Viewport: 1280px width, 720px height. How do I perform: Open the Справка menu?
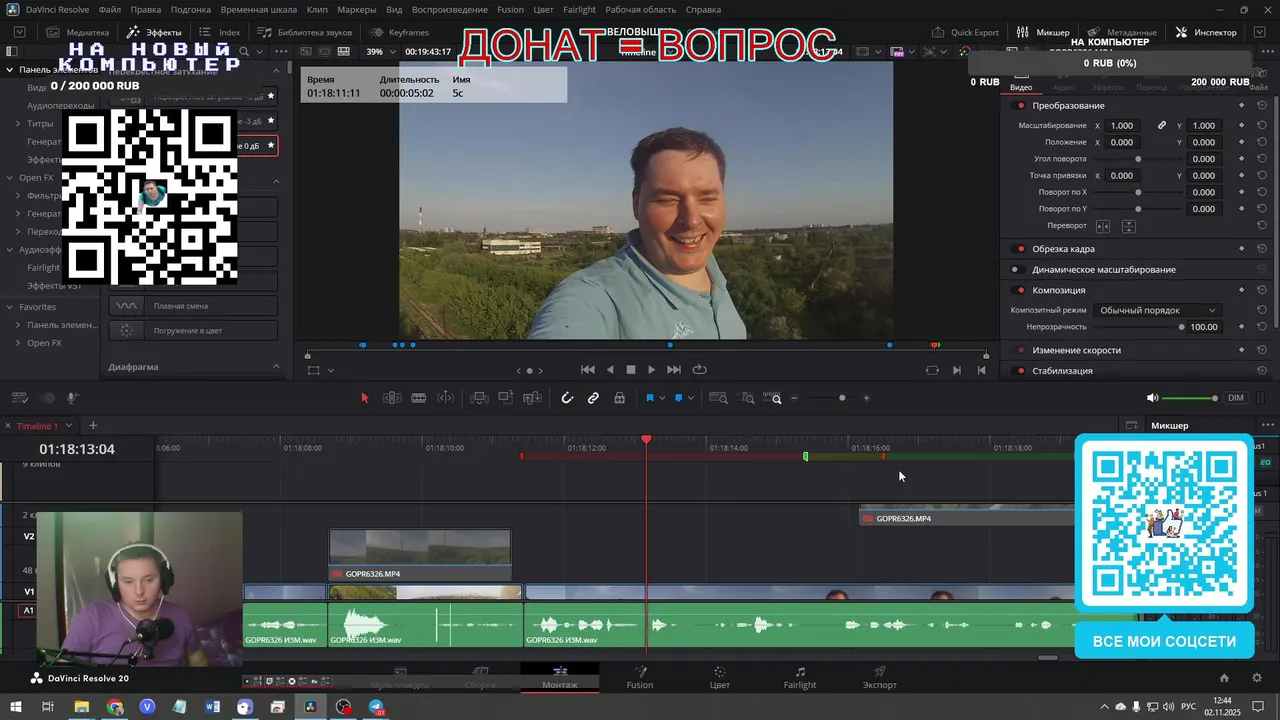[x=704, y=9]
